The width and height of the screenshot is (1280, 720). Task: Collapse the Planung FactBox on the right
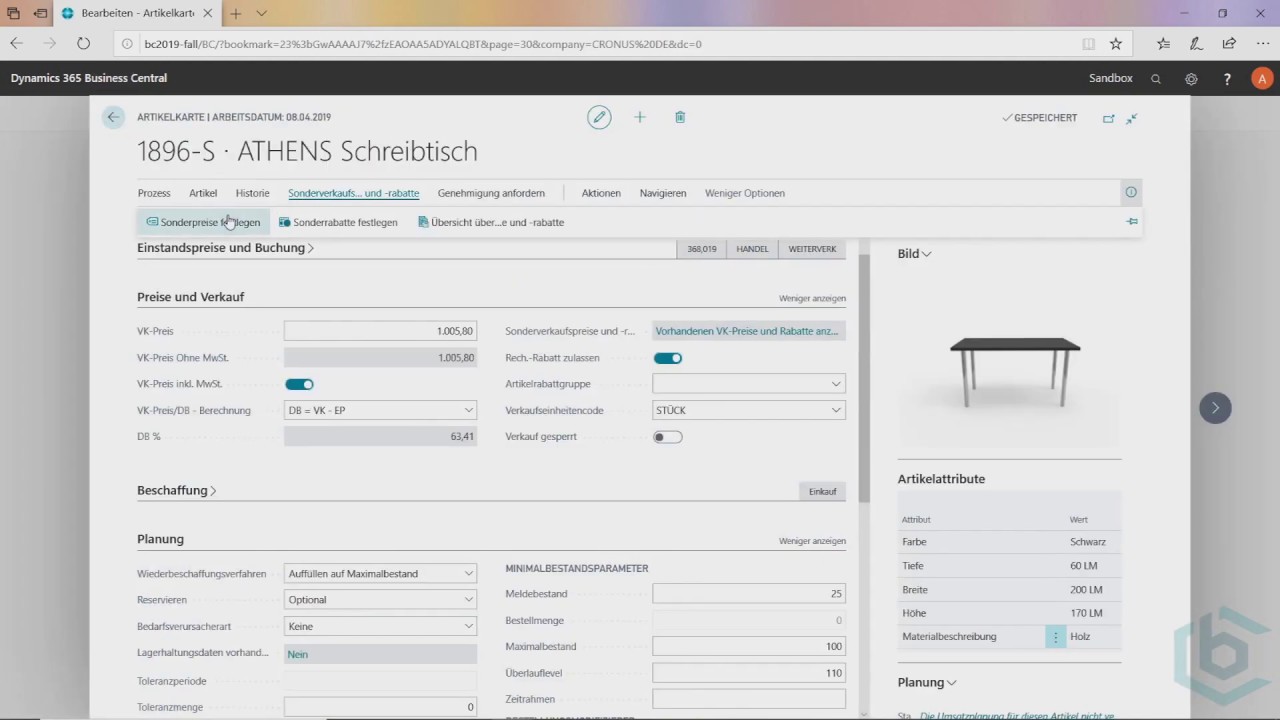click(927, 683)
